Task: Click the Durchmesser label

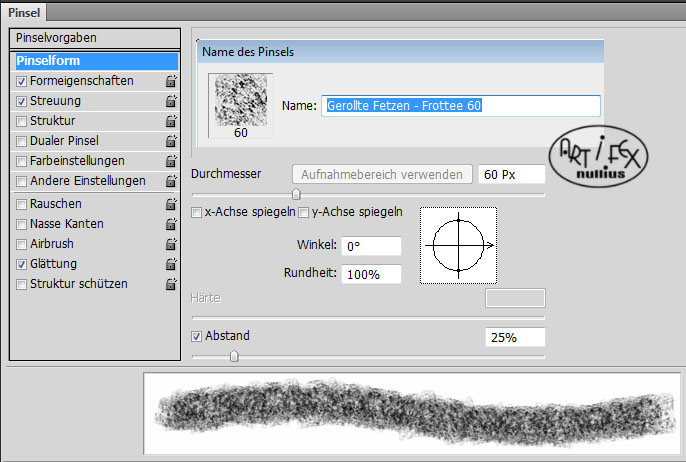Action: coord(226,174)
